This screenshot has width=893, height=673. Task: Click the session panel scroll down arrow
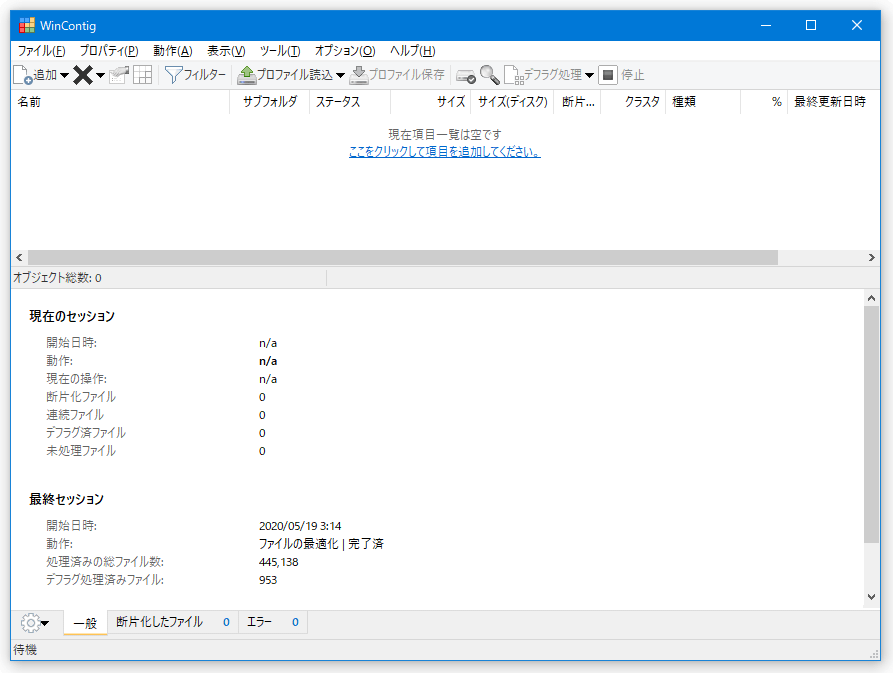[x=871, y=597]
